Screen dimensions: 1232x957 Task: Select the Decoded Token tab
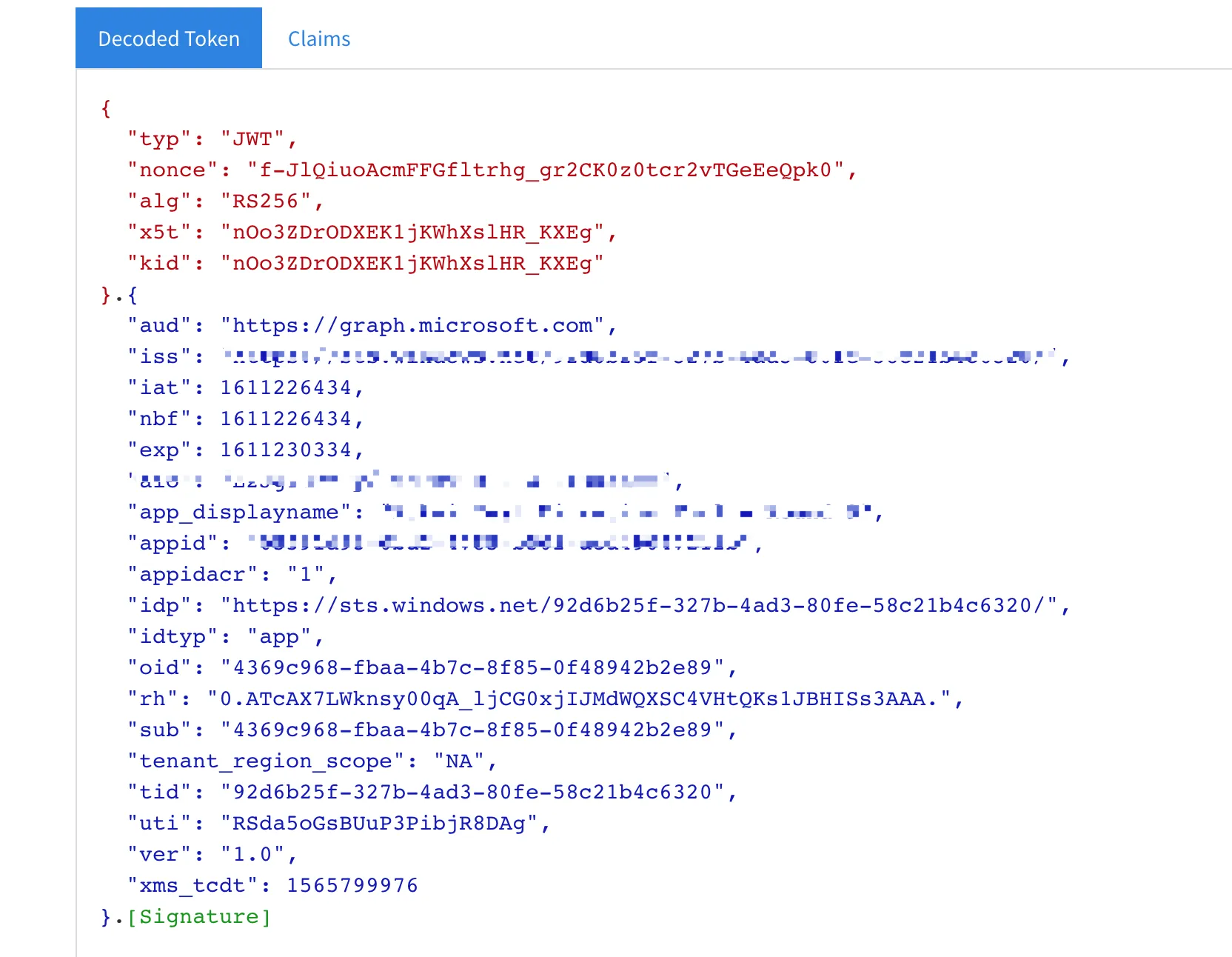tap(169, 39)
